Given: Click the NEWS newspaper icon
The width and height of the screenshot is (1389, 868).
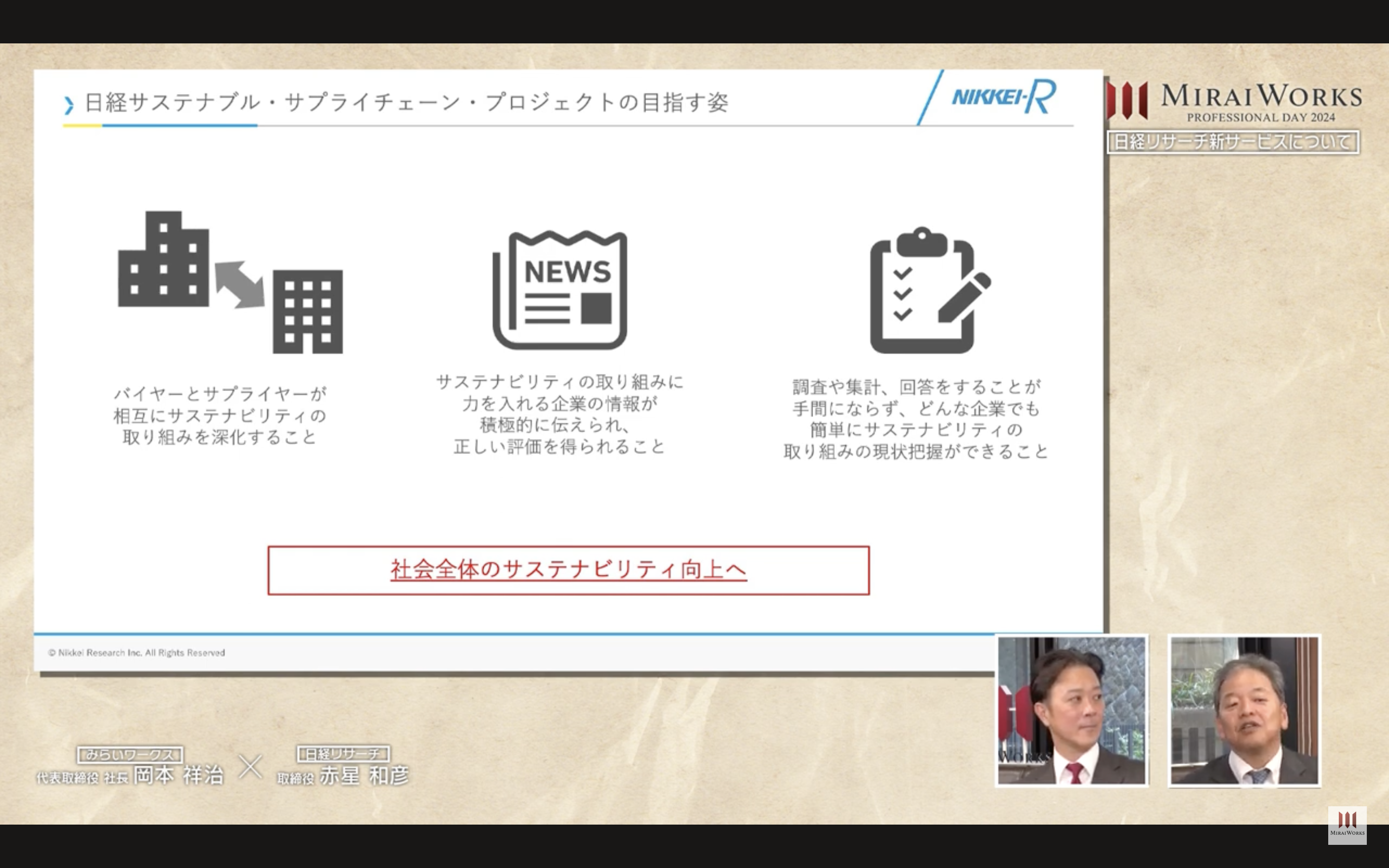Looking at the screenshot, I should pos(559,290).
